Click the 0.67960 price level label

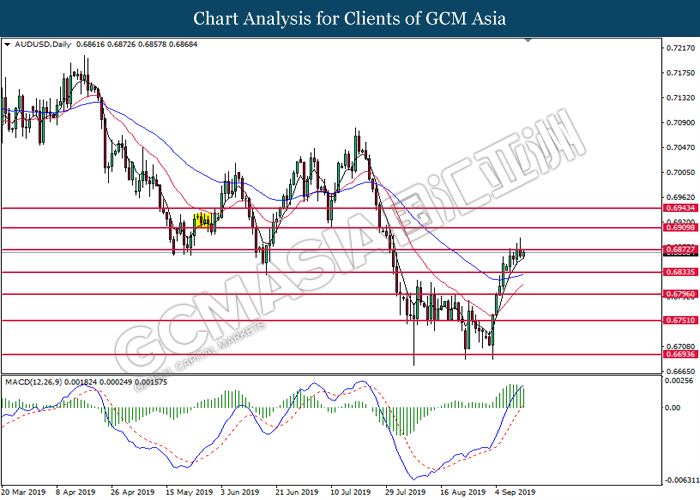click(681, 294)
